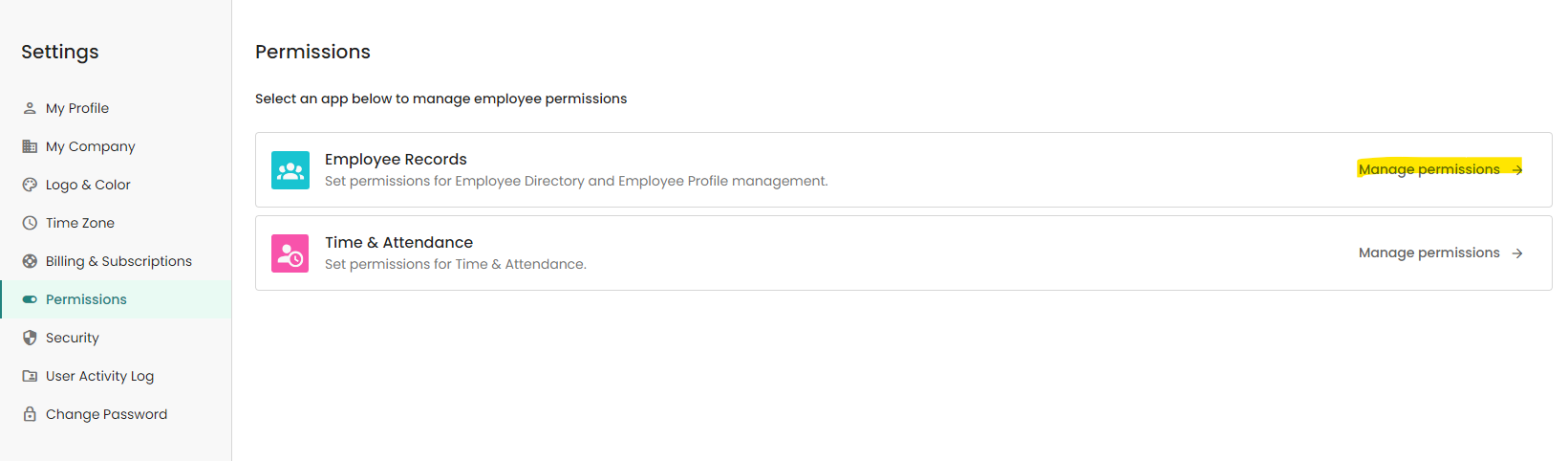Viewport: 1568px width, 461px height.
Task: Click the User Activity Log icon
Action: (30, 376)
